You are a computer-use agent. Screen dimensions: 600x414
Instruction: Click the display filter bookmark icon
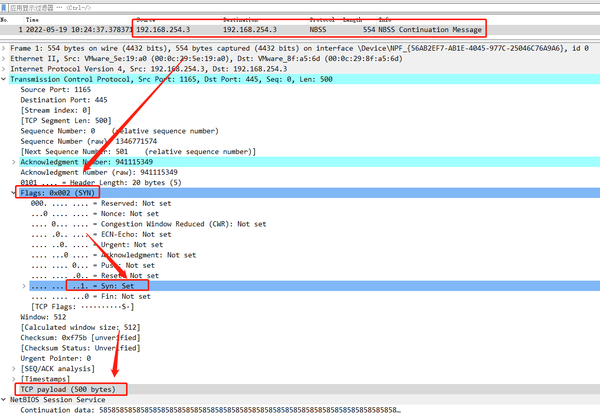tap(4, 8)
